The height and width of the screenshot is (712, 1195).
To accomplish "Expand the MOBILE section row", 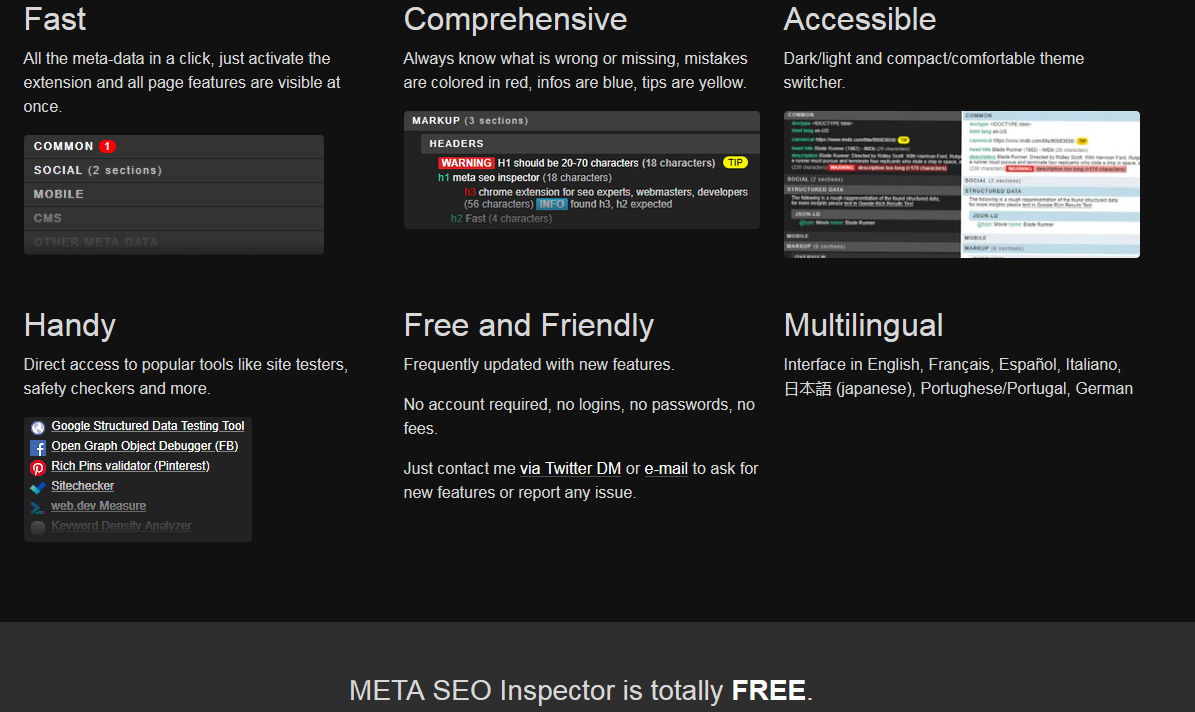I will point(174,194).
